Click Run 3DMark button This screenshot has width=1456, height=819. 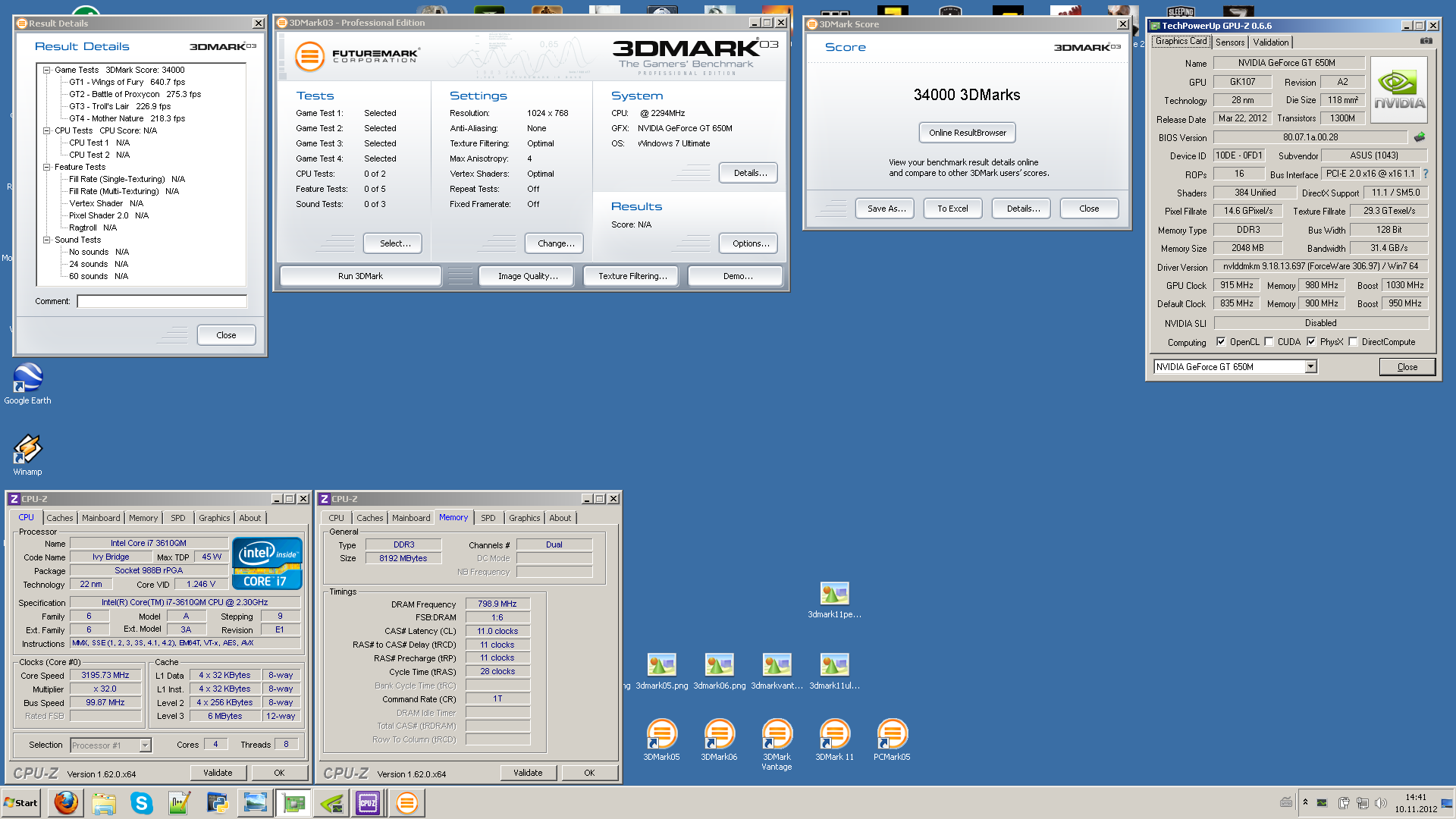(x=360, y=276)
